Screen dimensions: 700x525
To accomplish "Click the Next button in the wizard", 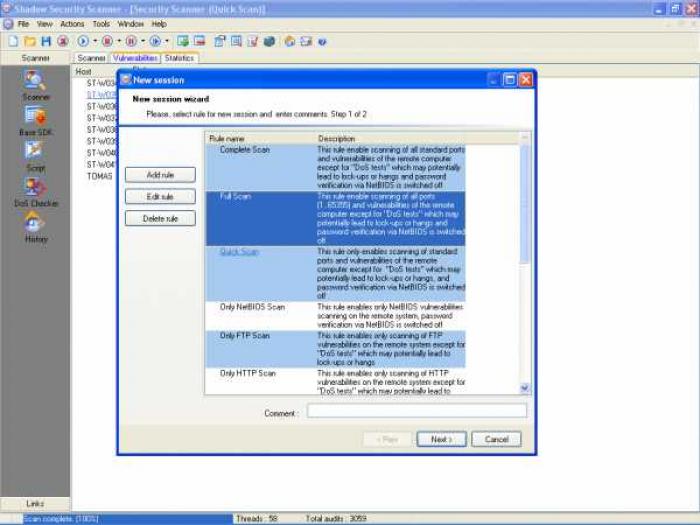I will coord(442,439).
